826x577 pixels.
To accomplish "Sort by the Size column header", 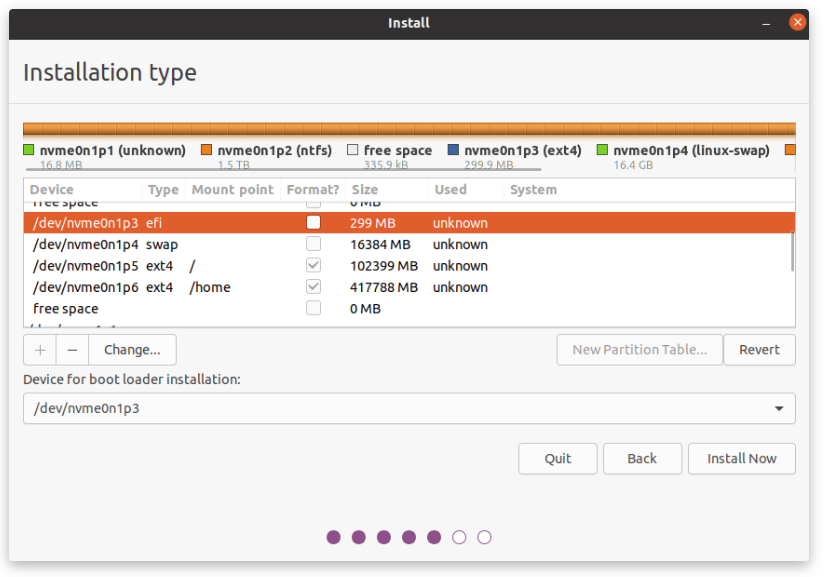I will (365, 190).
